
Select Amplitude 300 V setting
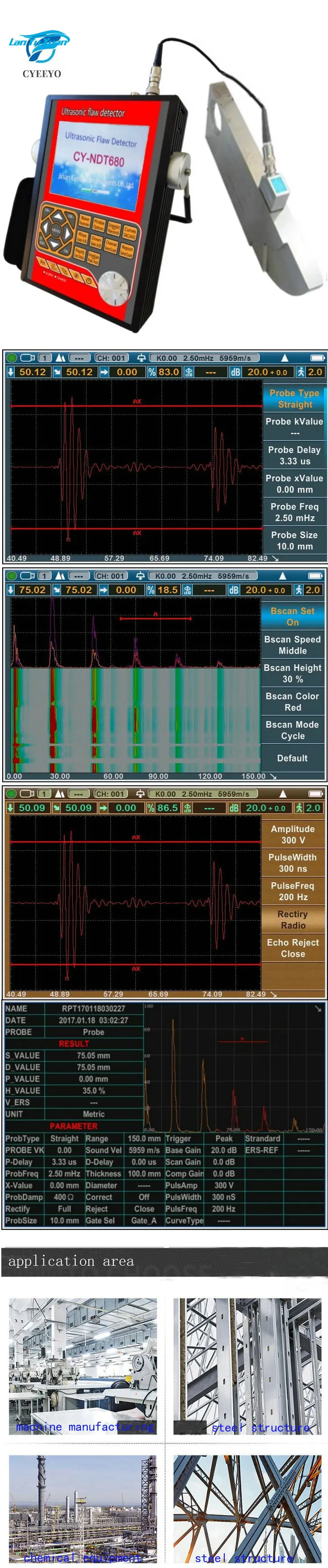coord(293,835)
